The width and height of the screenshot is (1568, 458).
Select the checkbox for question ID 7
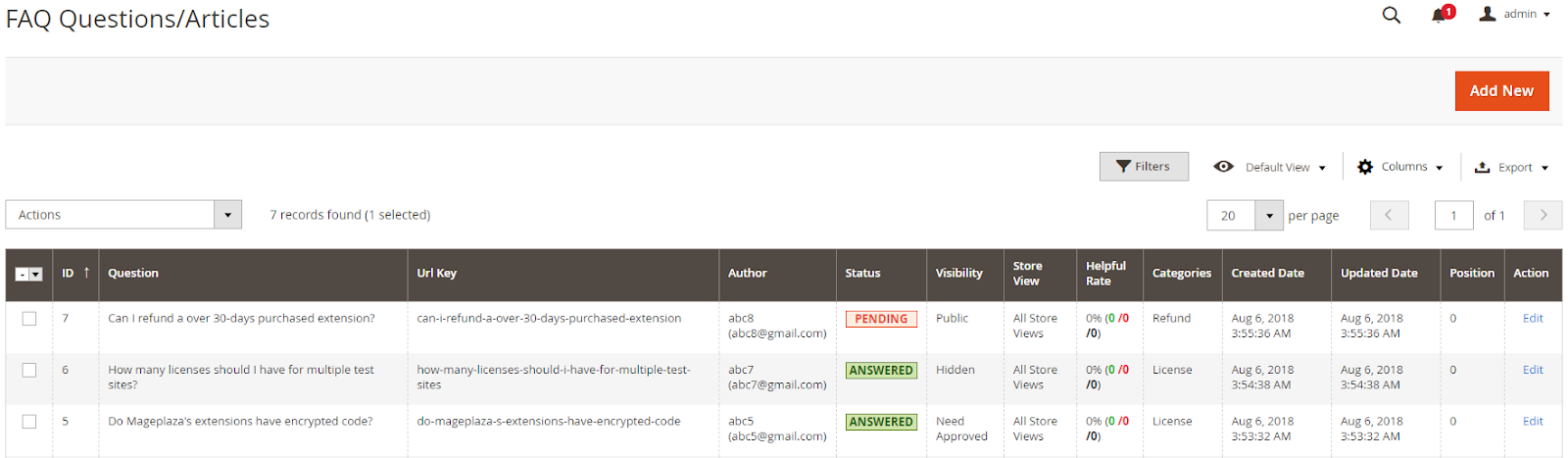(x=29, y=319)
